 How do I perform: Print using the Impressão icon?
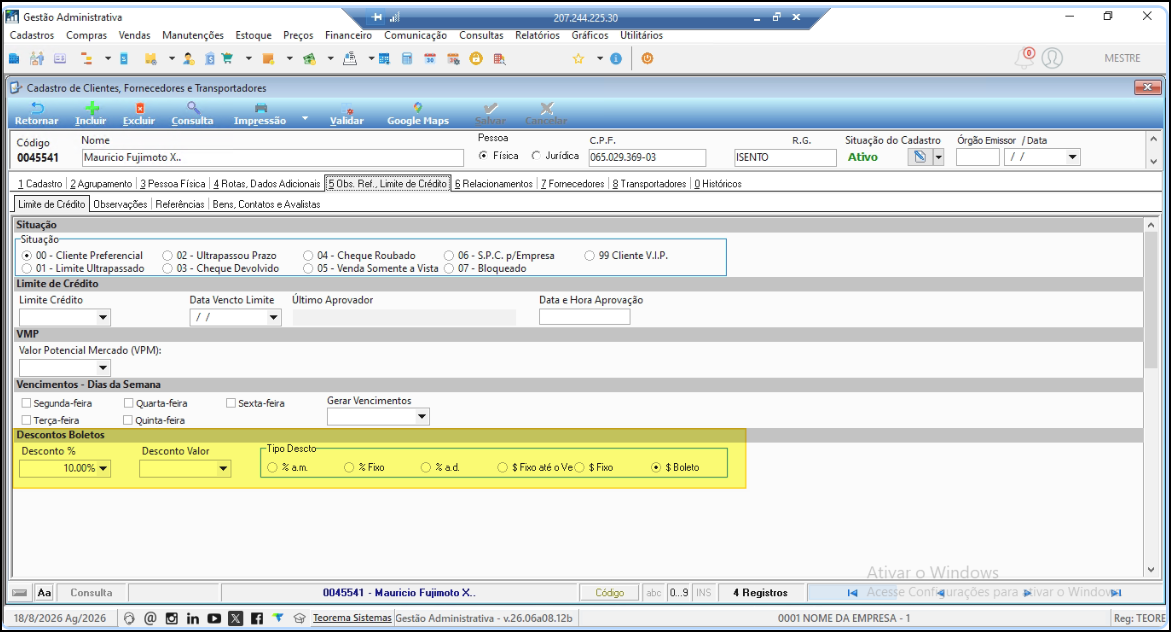260,114
